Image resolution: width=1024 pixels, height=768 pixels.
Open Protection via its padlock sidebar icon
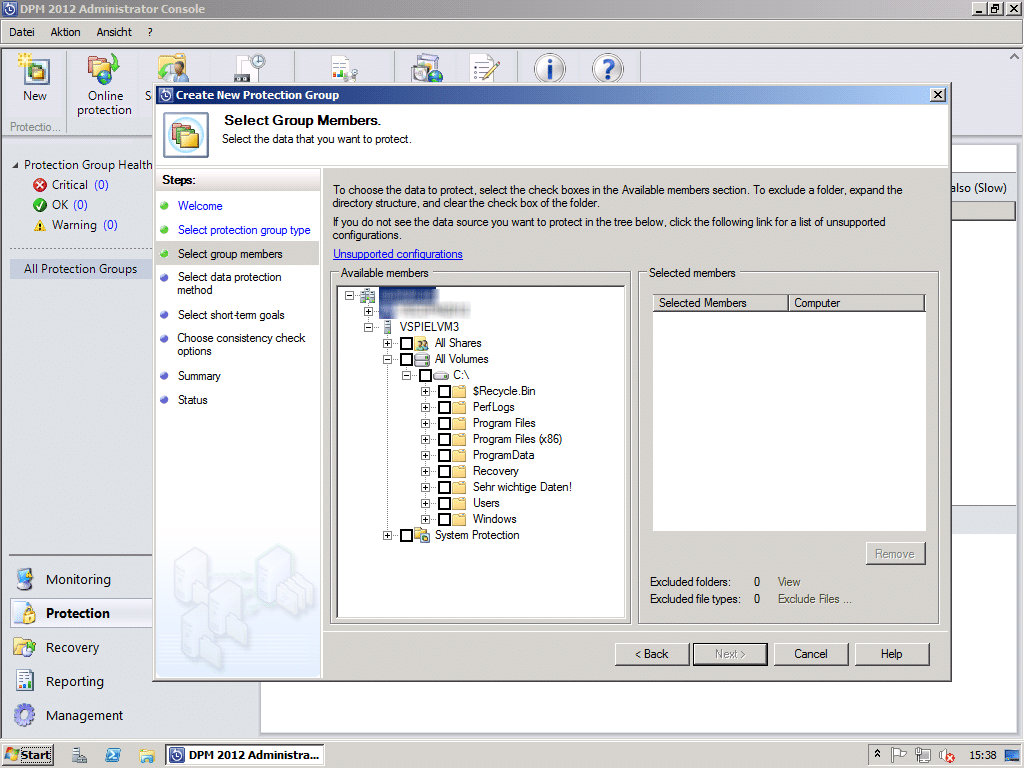[27, 613]
